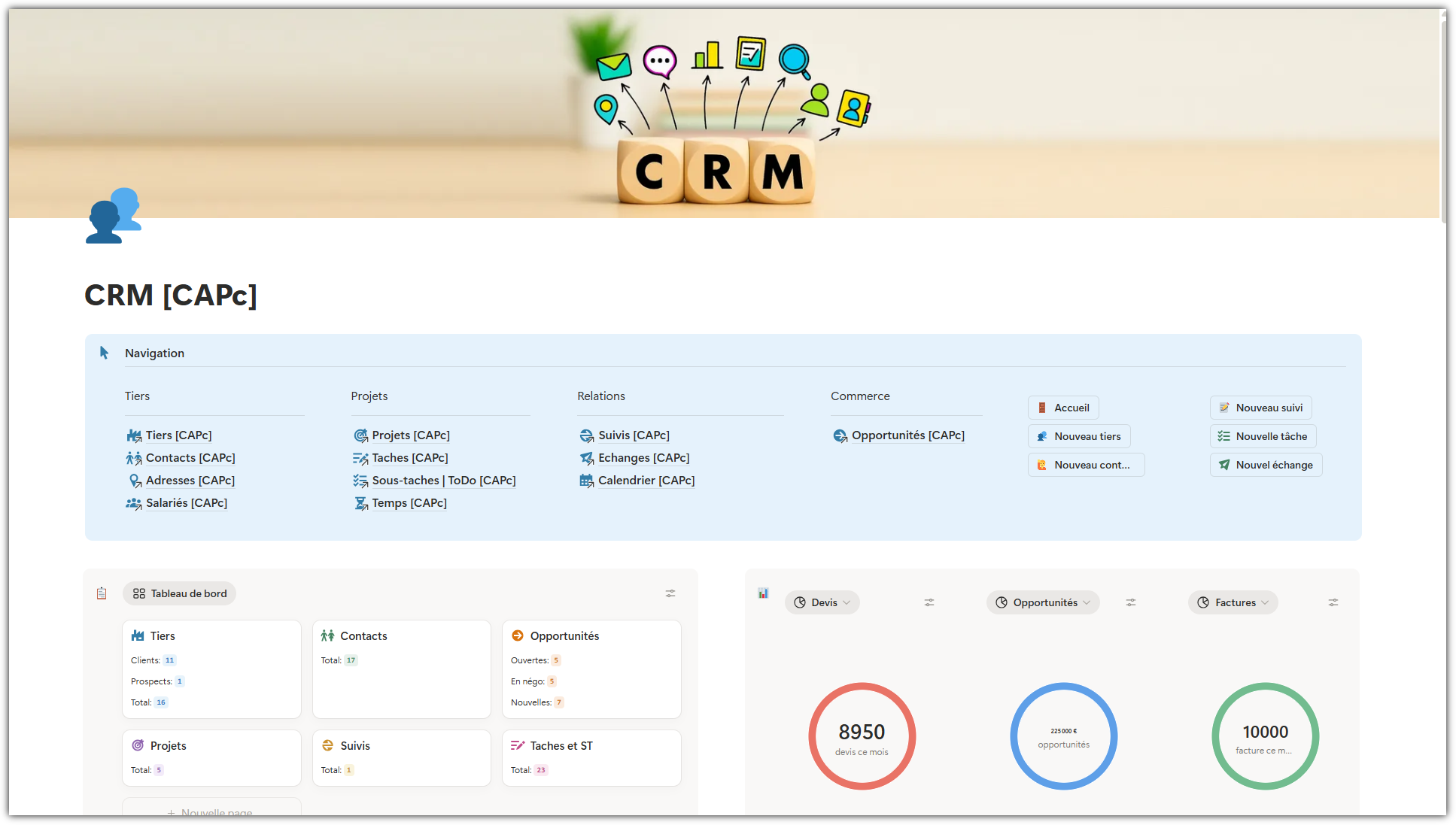Click the Suivis globe icon
Image resolution: width=1456 pixels, height=825 pixels.
(587, 435)
